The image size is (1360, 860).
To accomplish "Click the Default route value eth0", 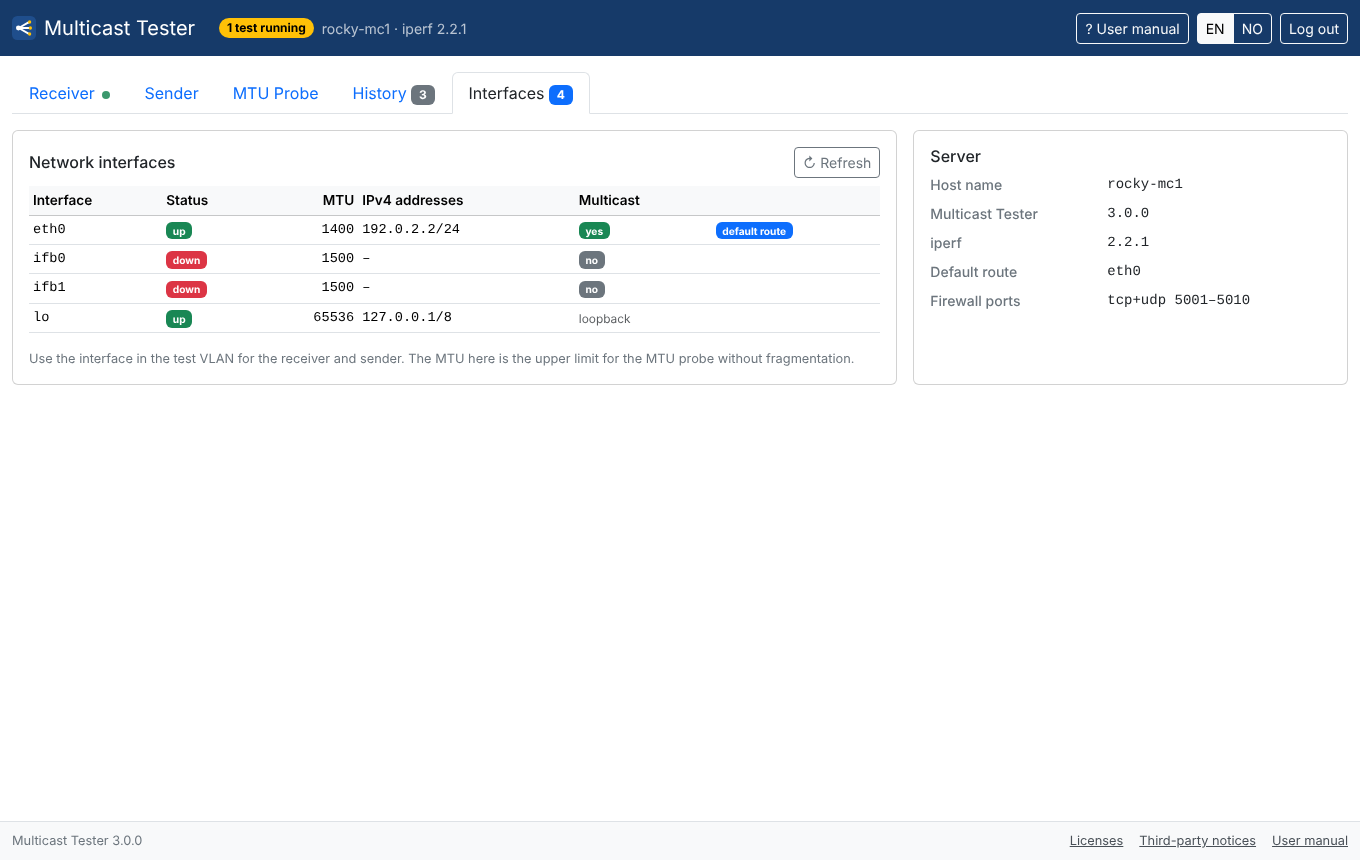I will [x=1124, y=271].
